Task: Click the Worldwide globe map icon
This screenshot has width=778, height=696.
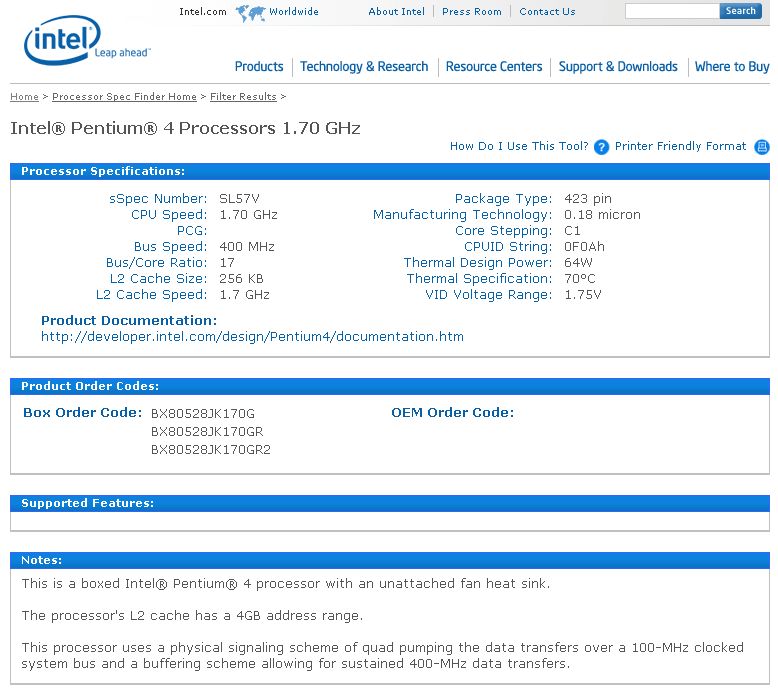Action: pyautogui.click(x=250, y=12)
